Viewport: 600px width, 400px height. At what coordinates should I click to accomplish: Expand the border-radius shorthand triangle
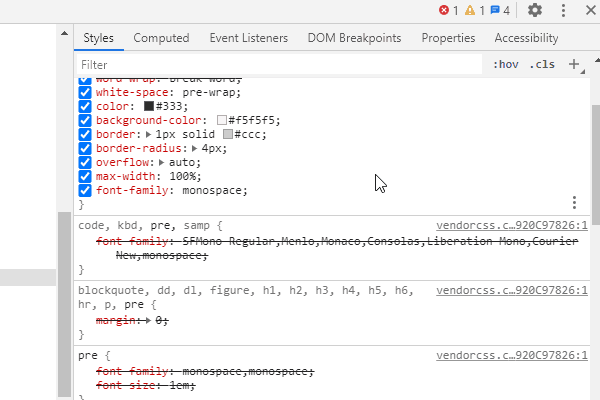point(194,149)
